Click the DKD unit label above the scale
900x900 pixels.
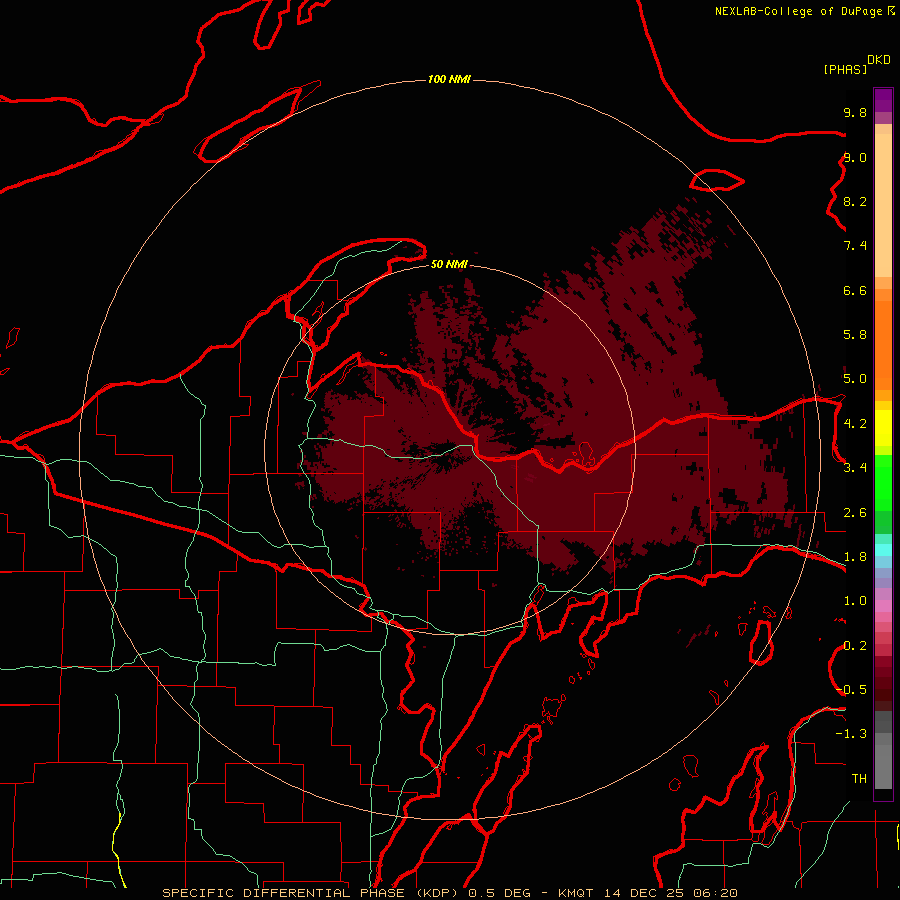point(878,60)
